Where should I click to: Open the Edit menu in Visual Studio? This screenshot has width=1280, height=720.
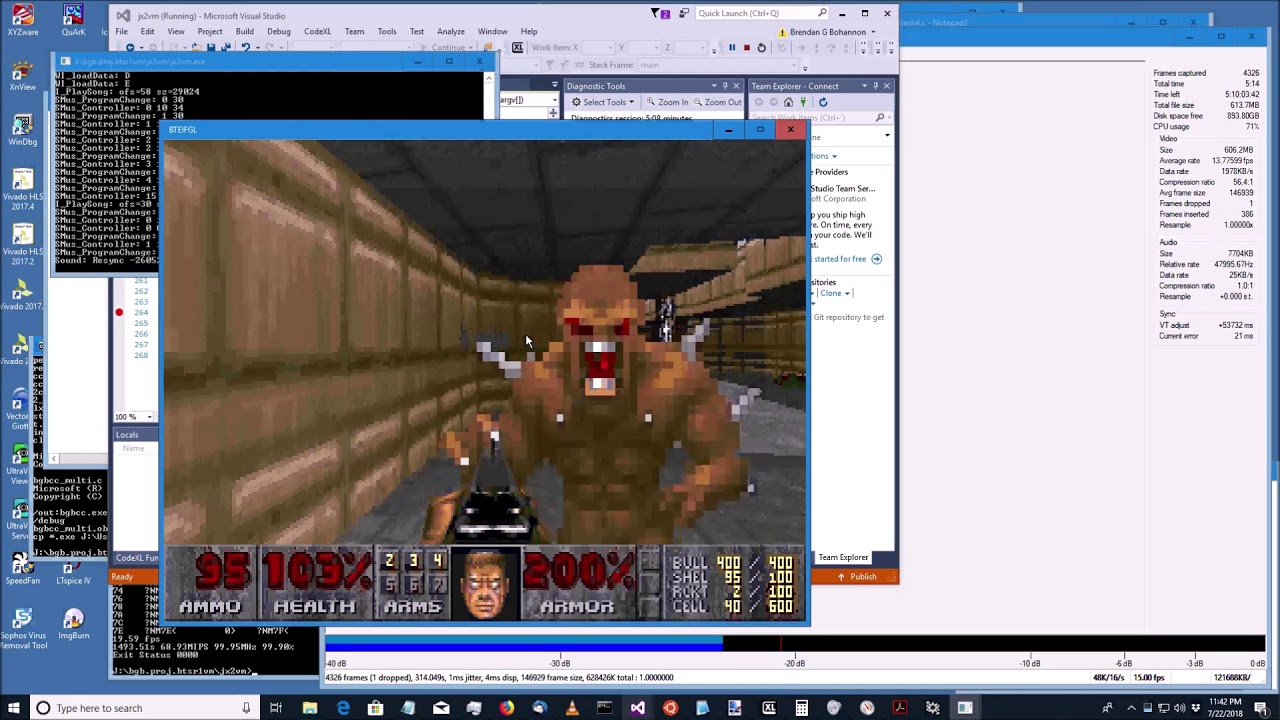(x=147, y=31)
